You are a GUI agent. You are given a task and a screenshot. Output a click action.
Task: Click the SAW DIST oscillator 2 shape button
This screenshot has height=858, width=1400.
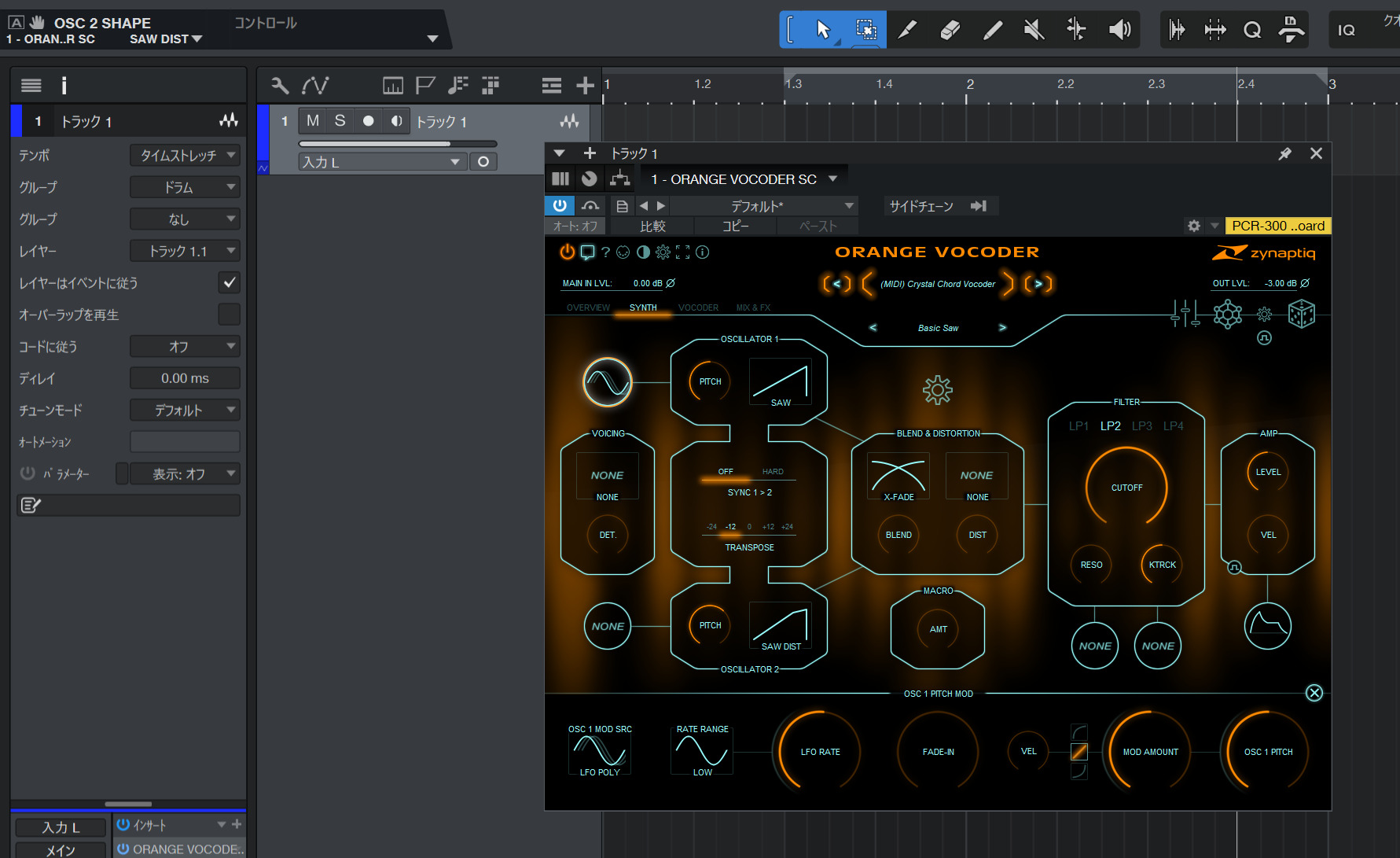[x=781, y=627]
